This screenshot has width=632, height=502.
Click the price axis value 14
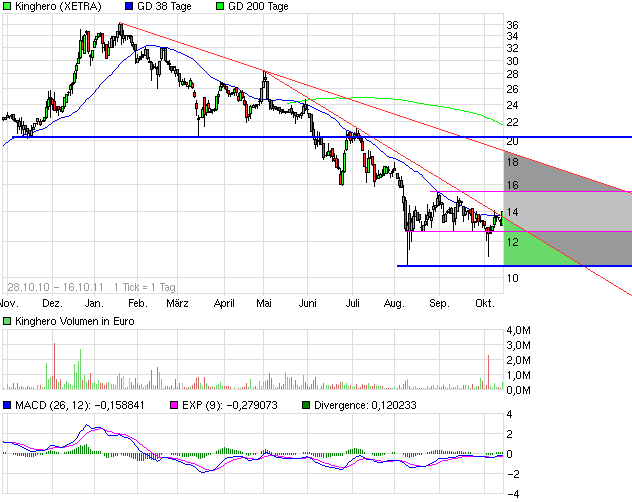pyautogui.click(x=512, y=212)
